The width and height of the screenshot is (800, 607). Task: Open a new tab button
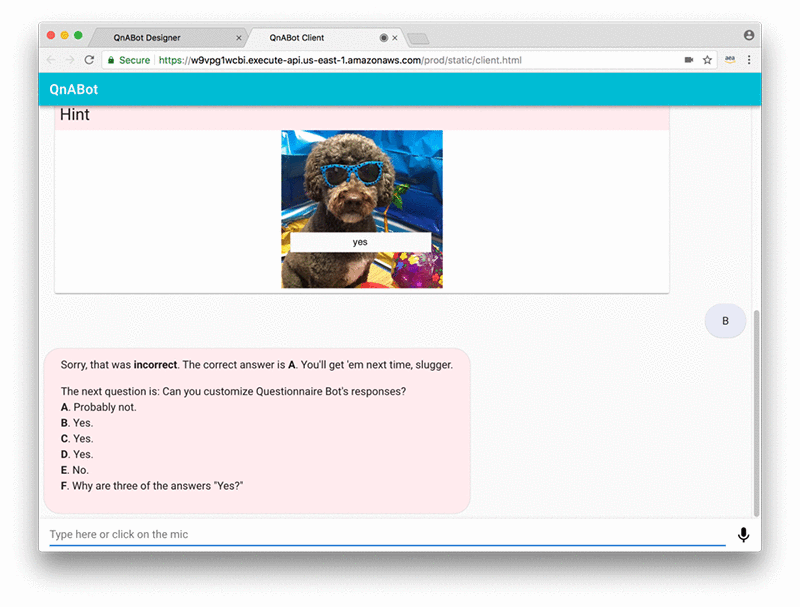pos(418,39)
